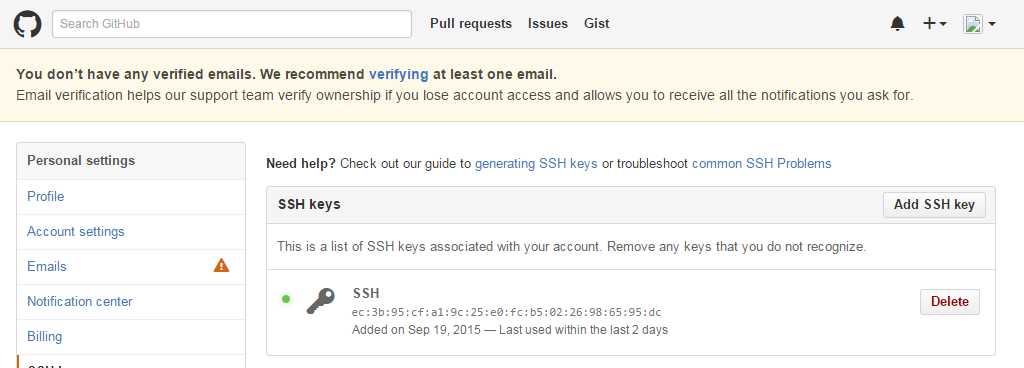Open the notifications bell
Screen dimensions: 1024x368
898,24
